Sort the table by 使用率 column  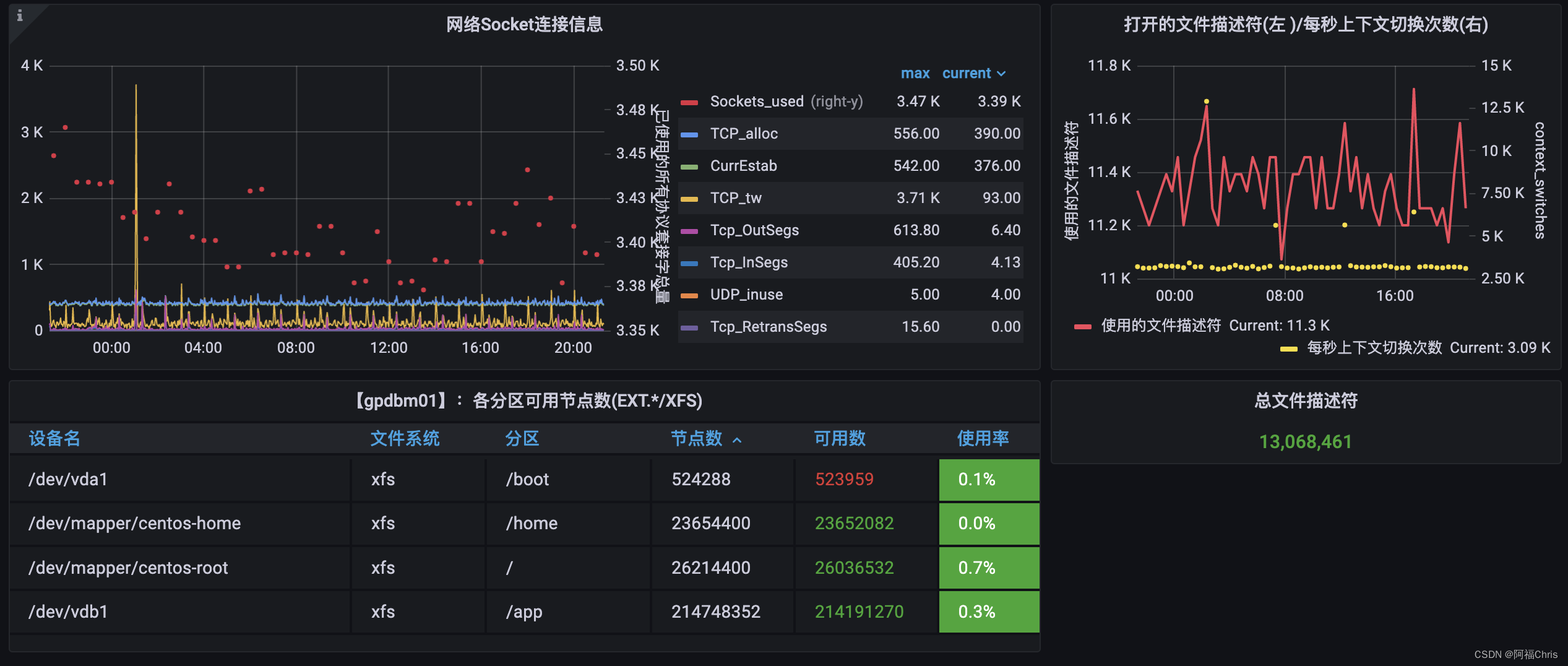pos(983,438)
